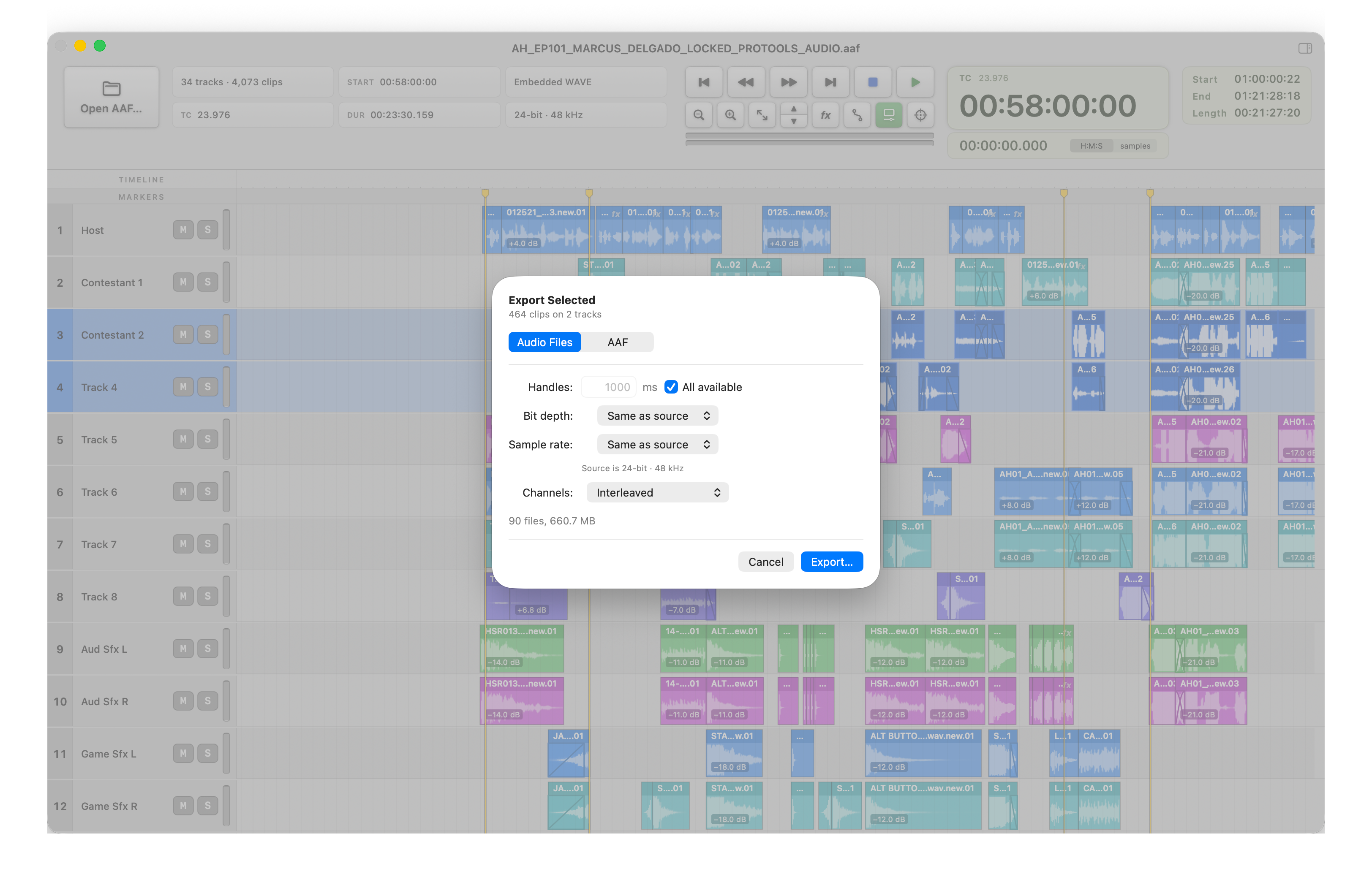The image size is (1372, 896).
Task: Toggle the sidebar panel icon in title bar
Action: (1305, 49)
